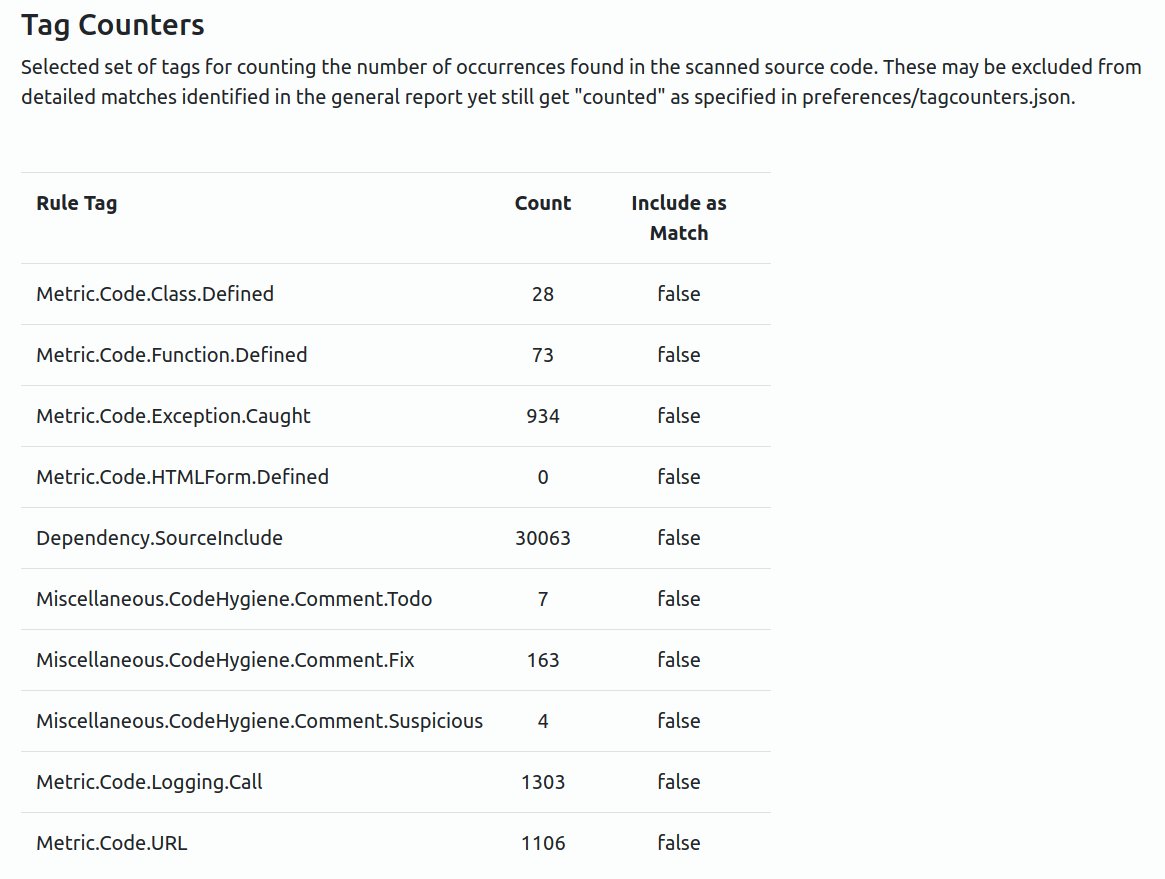Select the Metric.Code.Class.Defined row tag
Image resolution: width=1165 pixels, height=879 pixels.
155,294
